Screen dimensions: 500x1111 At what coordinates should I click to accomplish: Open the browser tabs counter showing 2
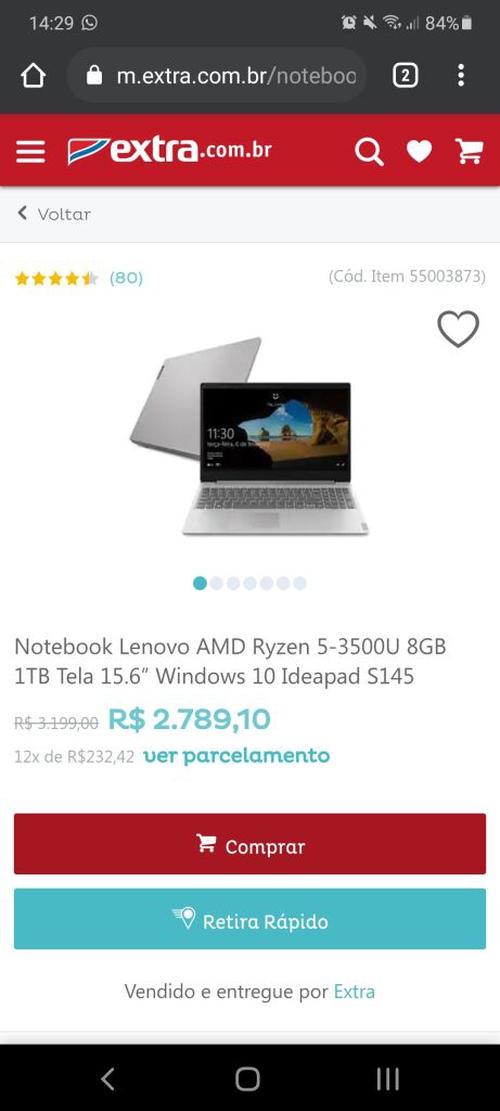click(405, 75)
